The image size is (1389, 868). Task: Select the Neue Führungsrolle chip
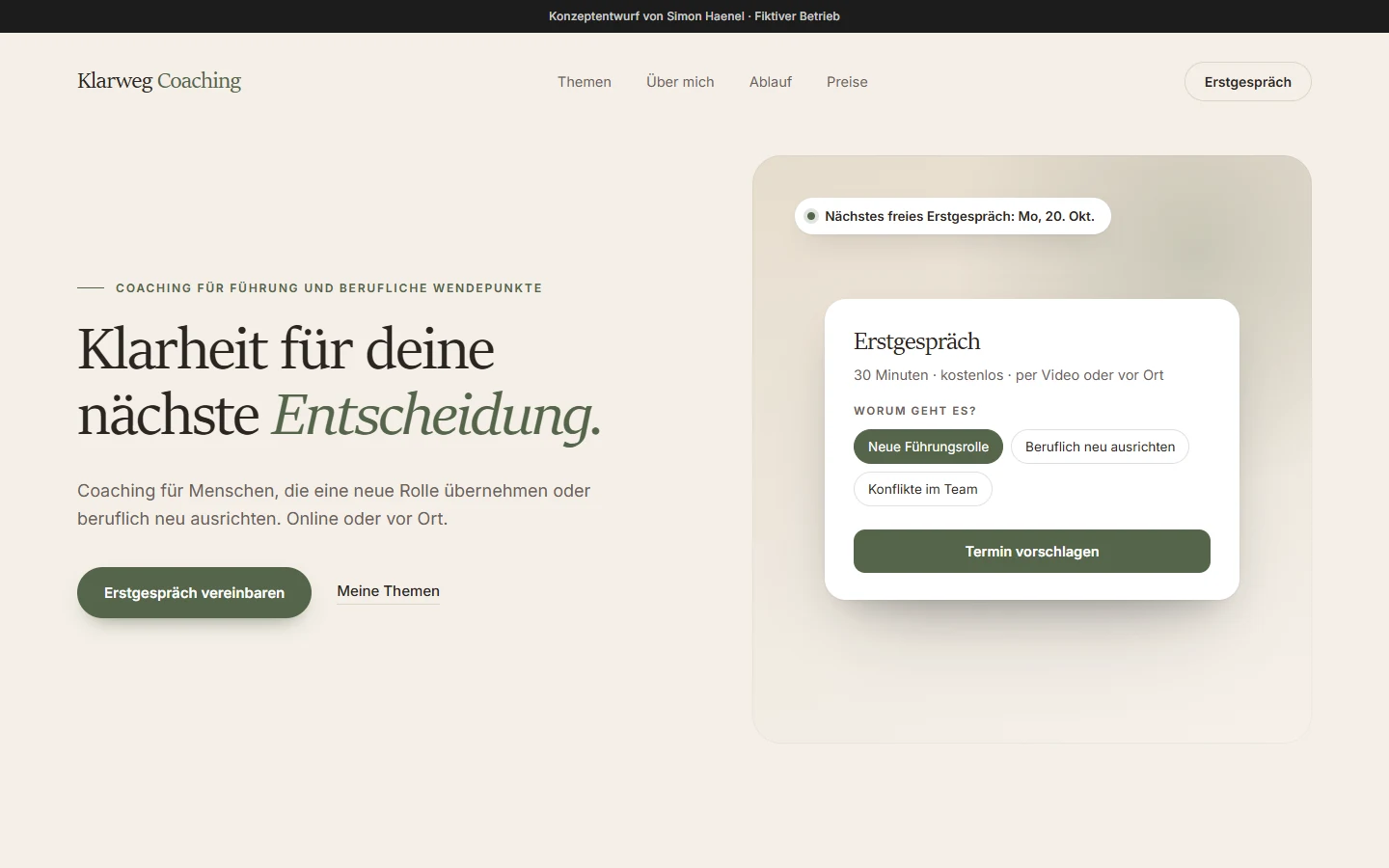point(928,447)
